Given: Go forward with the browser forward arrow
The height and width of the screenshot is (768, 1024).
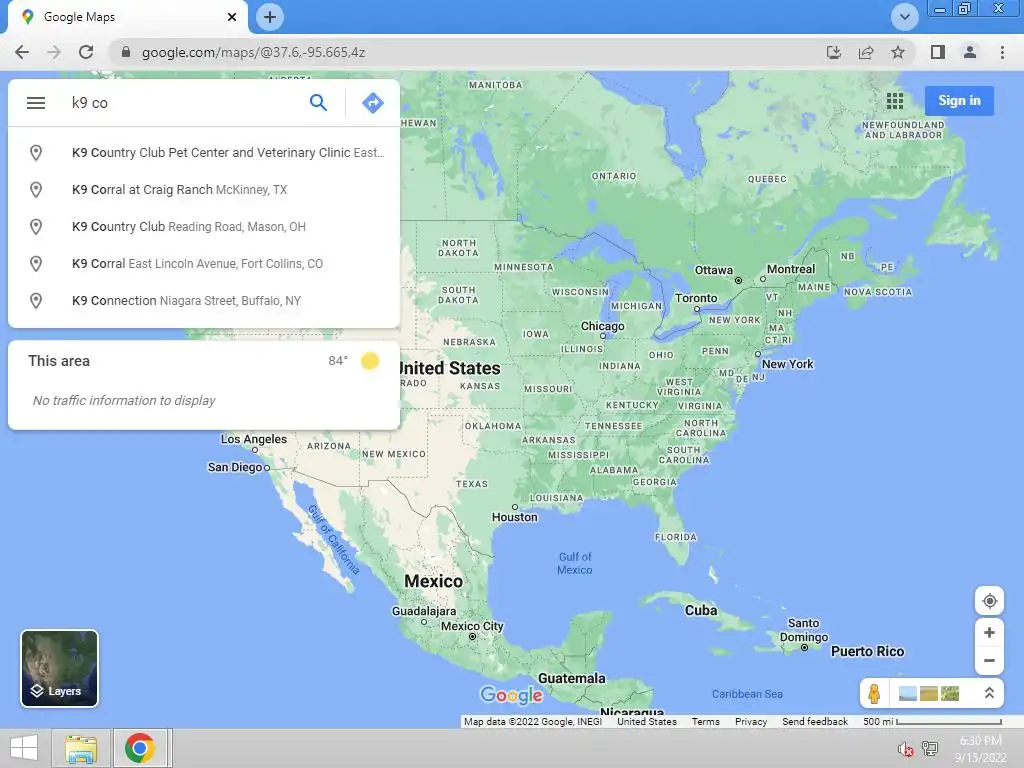Looking at the screenshot, I should 54,52.
